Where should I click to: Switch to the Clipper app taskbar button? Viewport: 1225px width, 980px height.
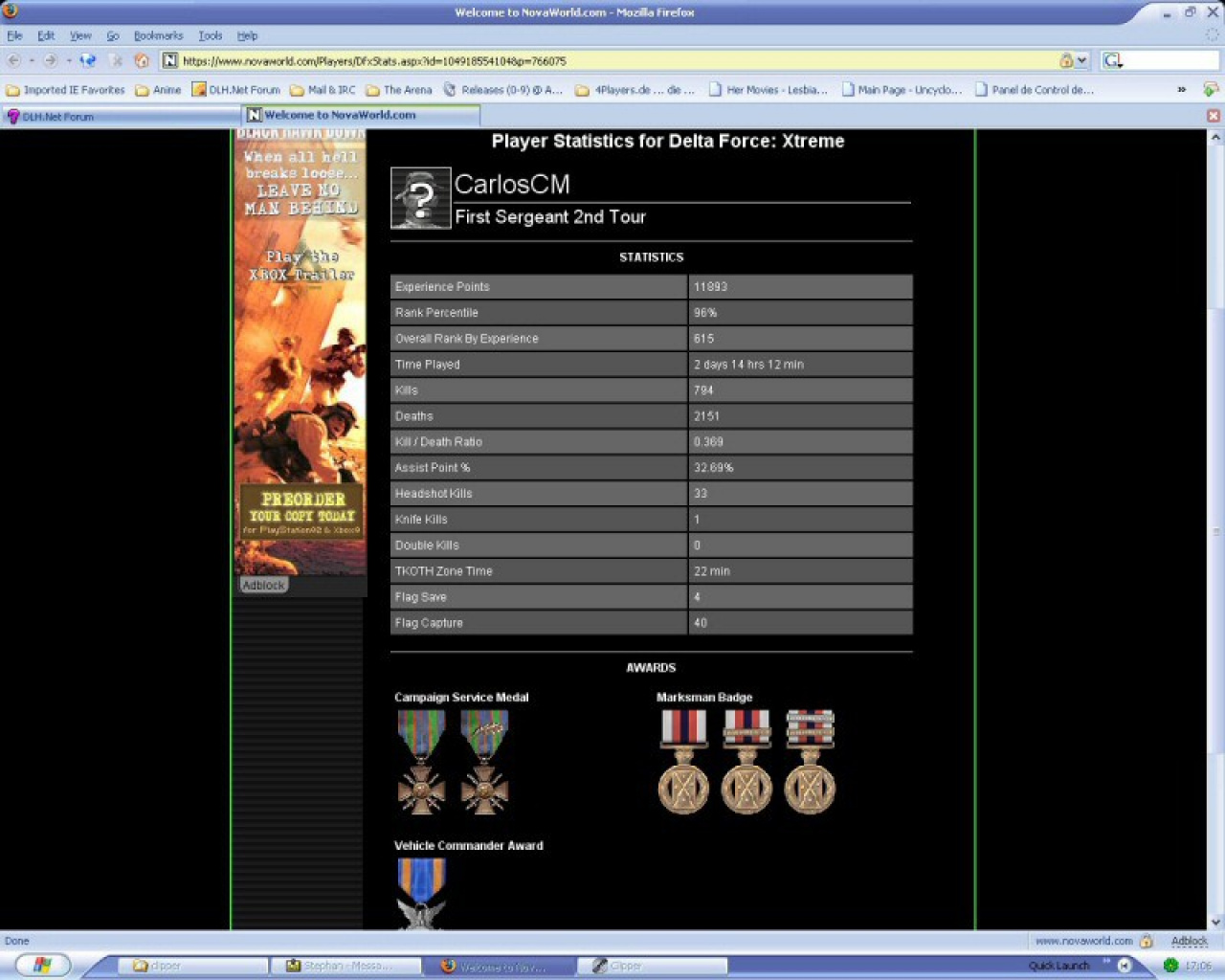[651, 966]
